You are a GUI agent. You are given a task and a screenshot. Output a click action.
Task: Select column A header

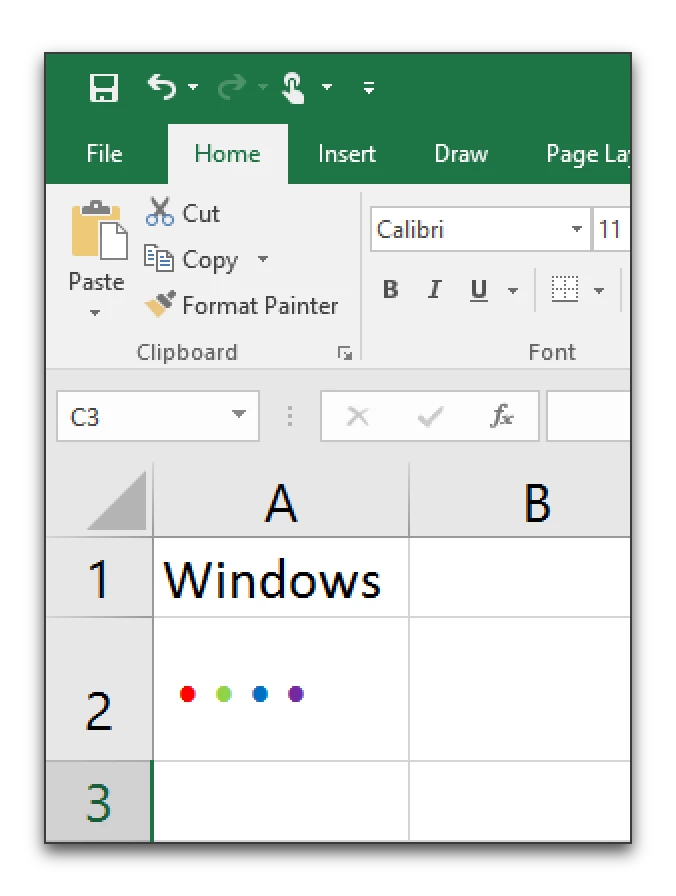[x=281, y=501]
